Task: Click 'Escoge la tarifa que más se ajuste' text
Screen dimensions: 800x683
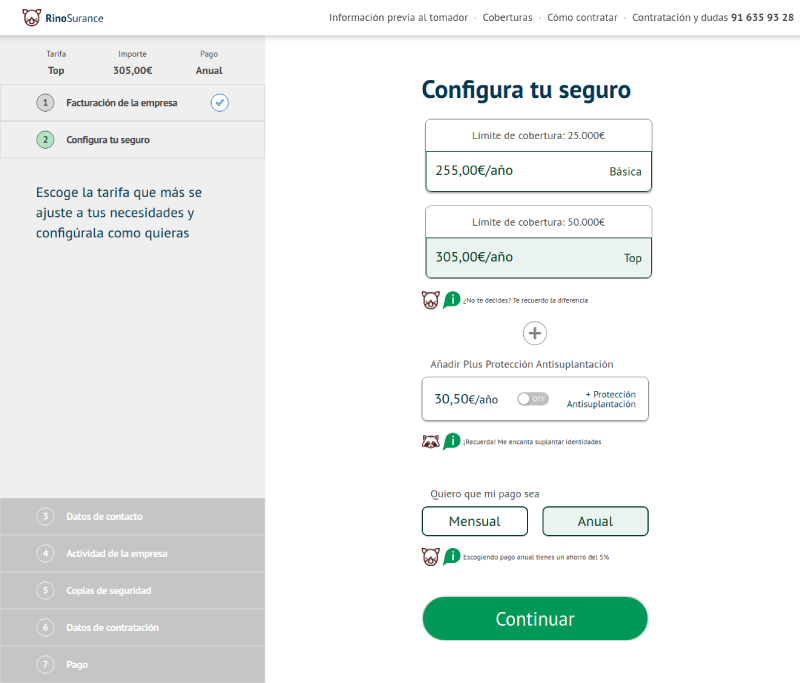Action: [x=119, y=213]
